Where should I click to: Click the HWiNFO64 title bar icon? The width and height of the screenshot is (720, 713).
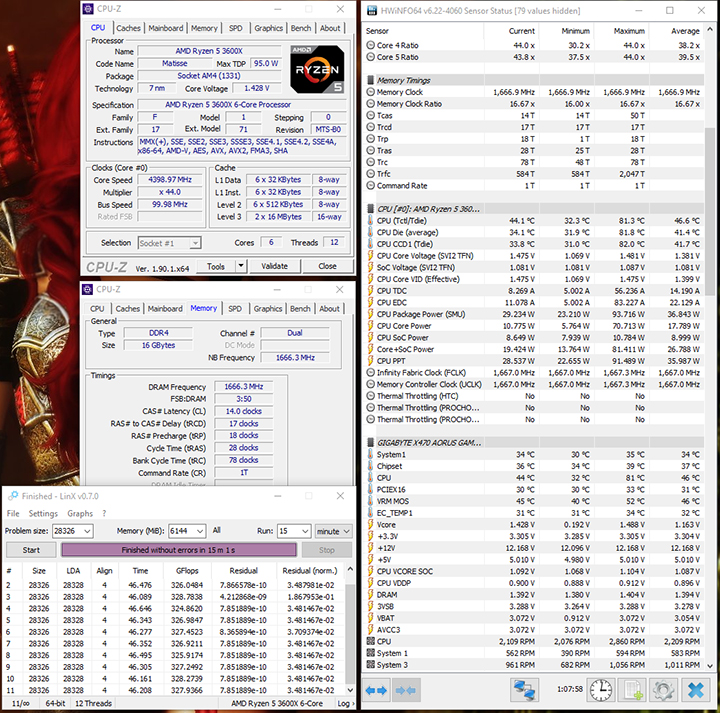371,11
